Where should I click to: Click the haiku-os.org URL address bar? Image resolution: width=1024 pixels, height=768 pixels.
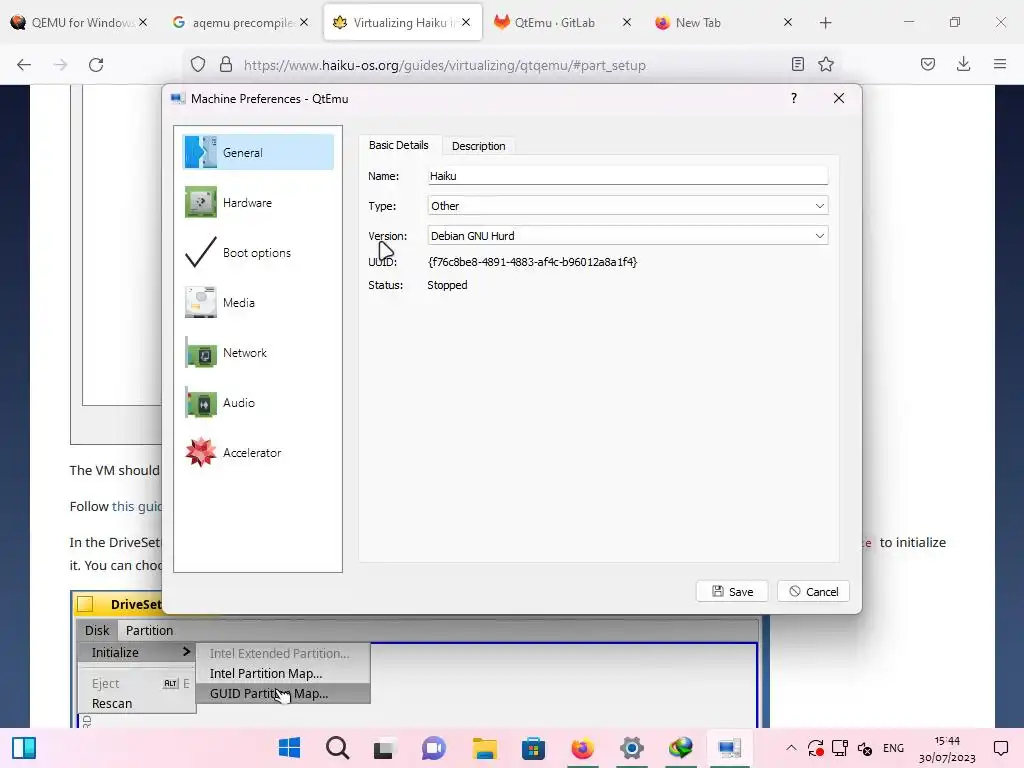click(444, 65)
